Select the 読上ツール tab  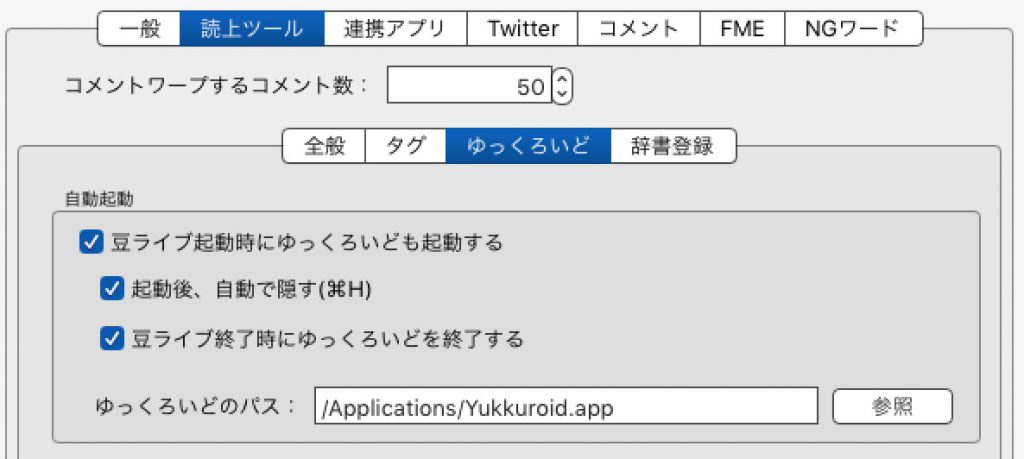(251, 28)
